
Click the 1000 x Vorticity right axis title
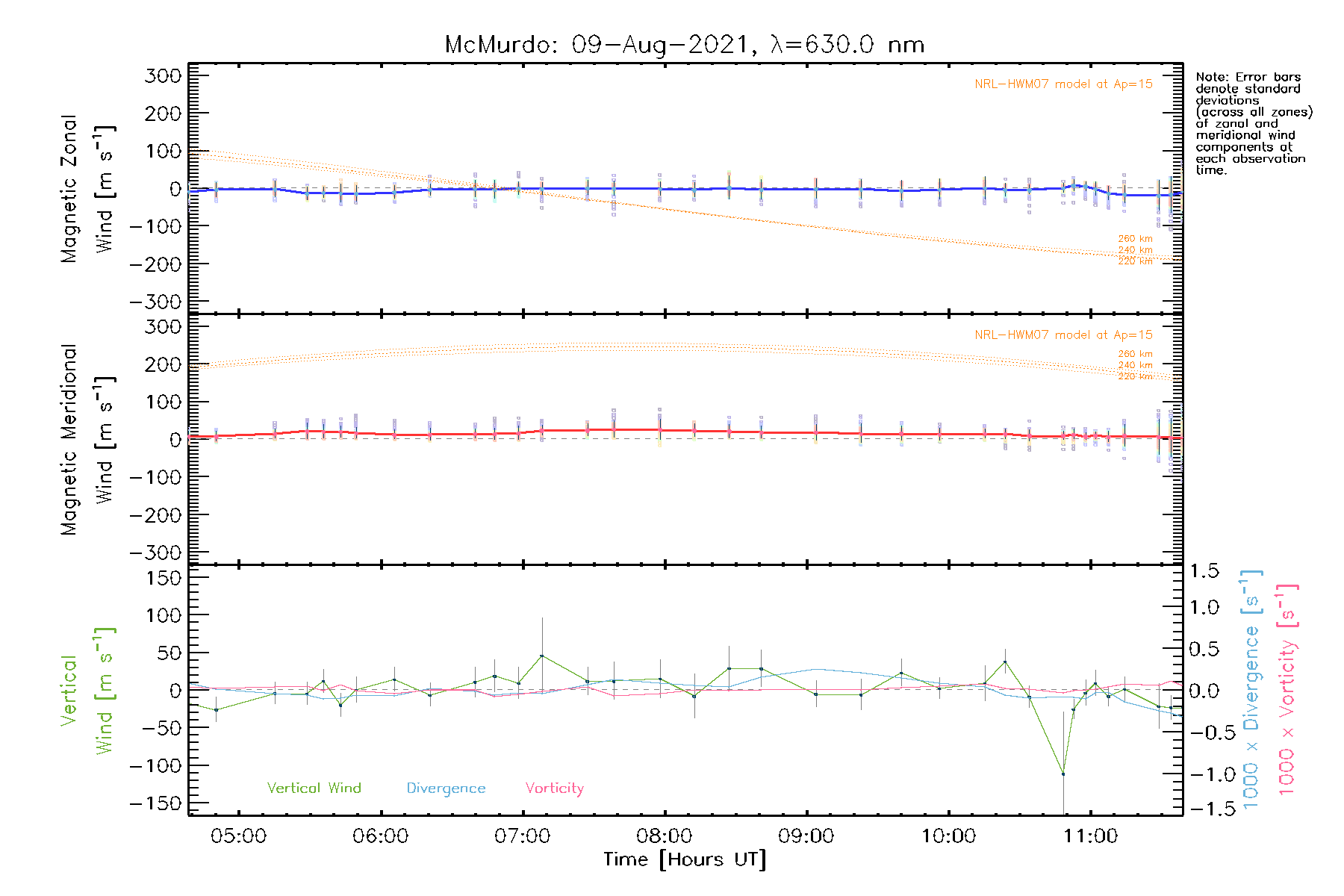click(1287, 688)
